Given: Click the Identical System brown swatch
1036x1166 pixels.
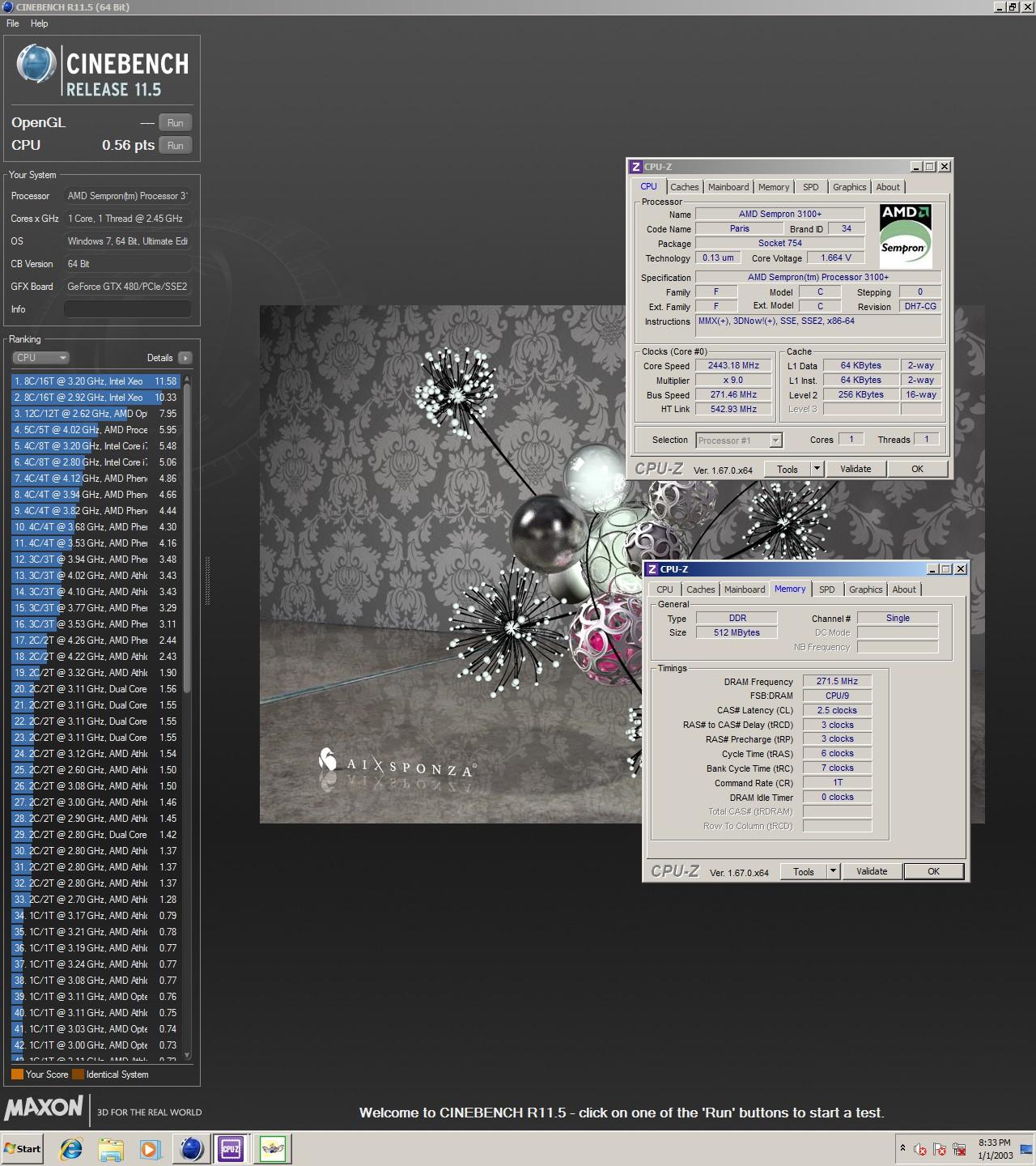Looking at the screenshot, I should (x=78, y=1075).
